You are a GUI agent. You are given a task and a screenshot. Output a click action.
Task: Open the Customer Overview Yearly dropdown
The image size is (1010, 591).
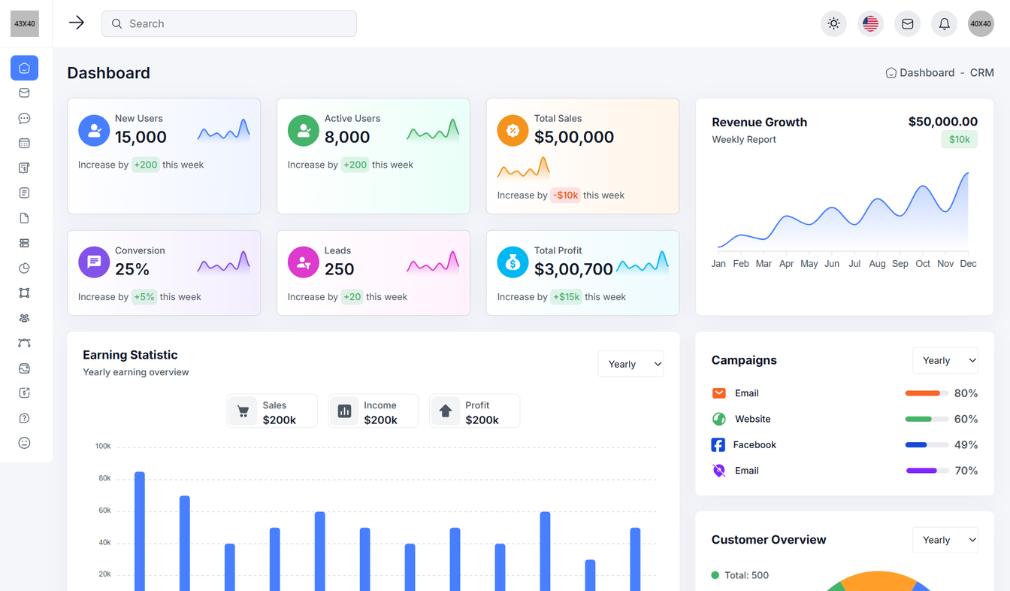(945, 540)
